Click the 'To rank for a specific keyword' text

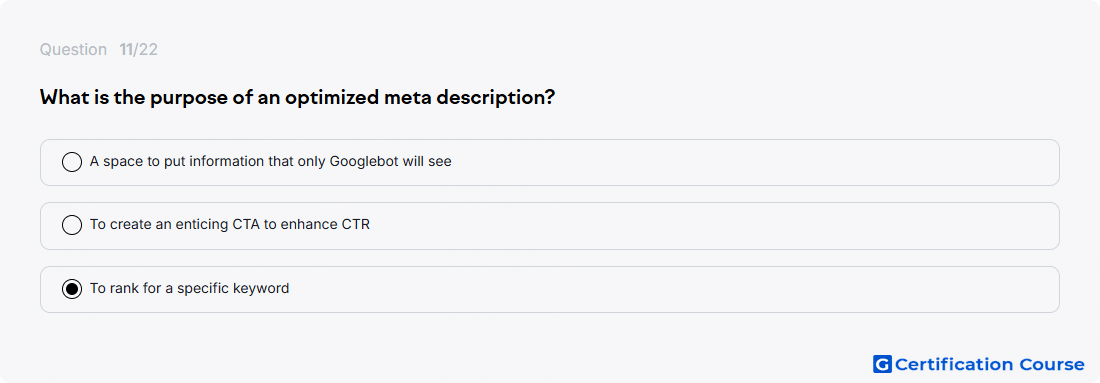click(189, 288)
